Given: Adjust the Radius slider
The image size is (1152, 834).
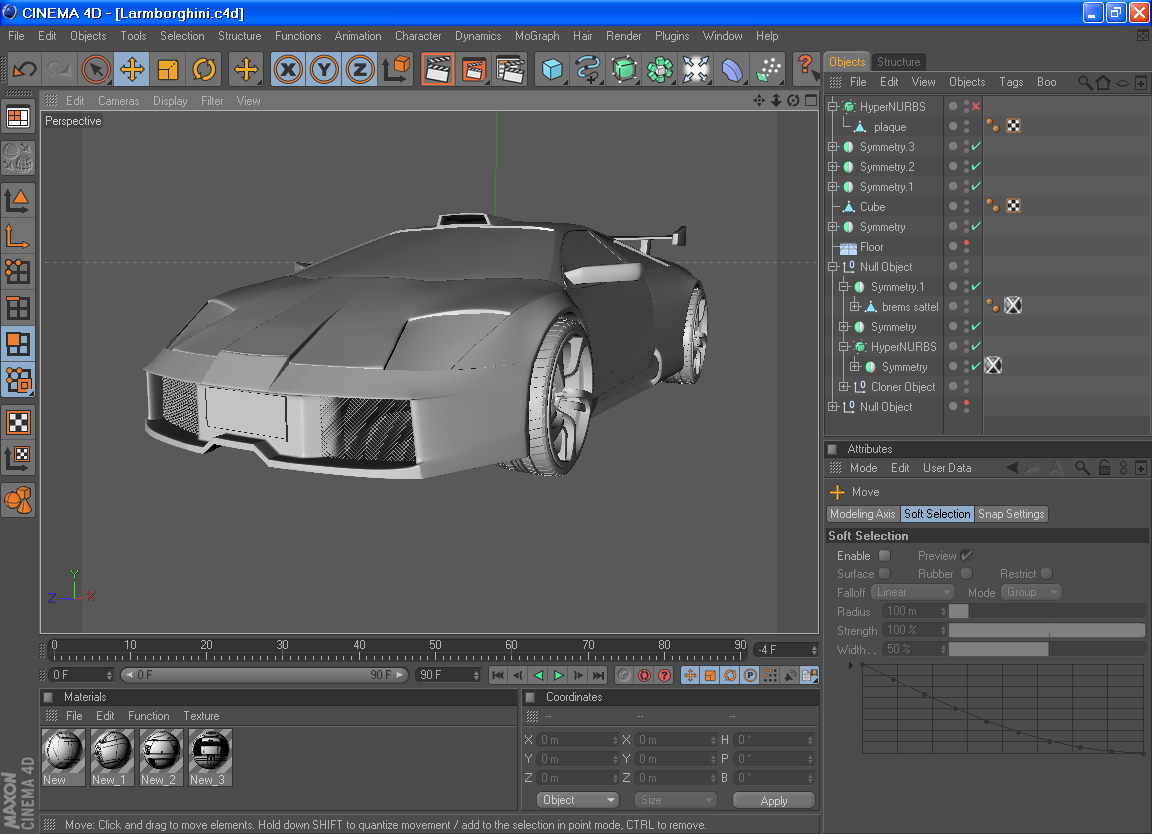Looking at the screenshot, I should [1047, 611].
